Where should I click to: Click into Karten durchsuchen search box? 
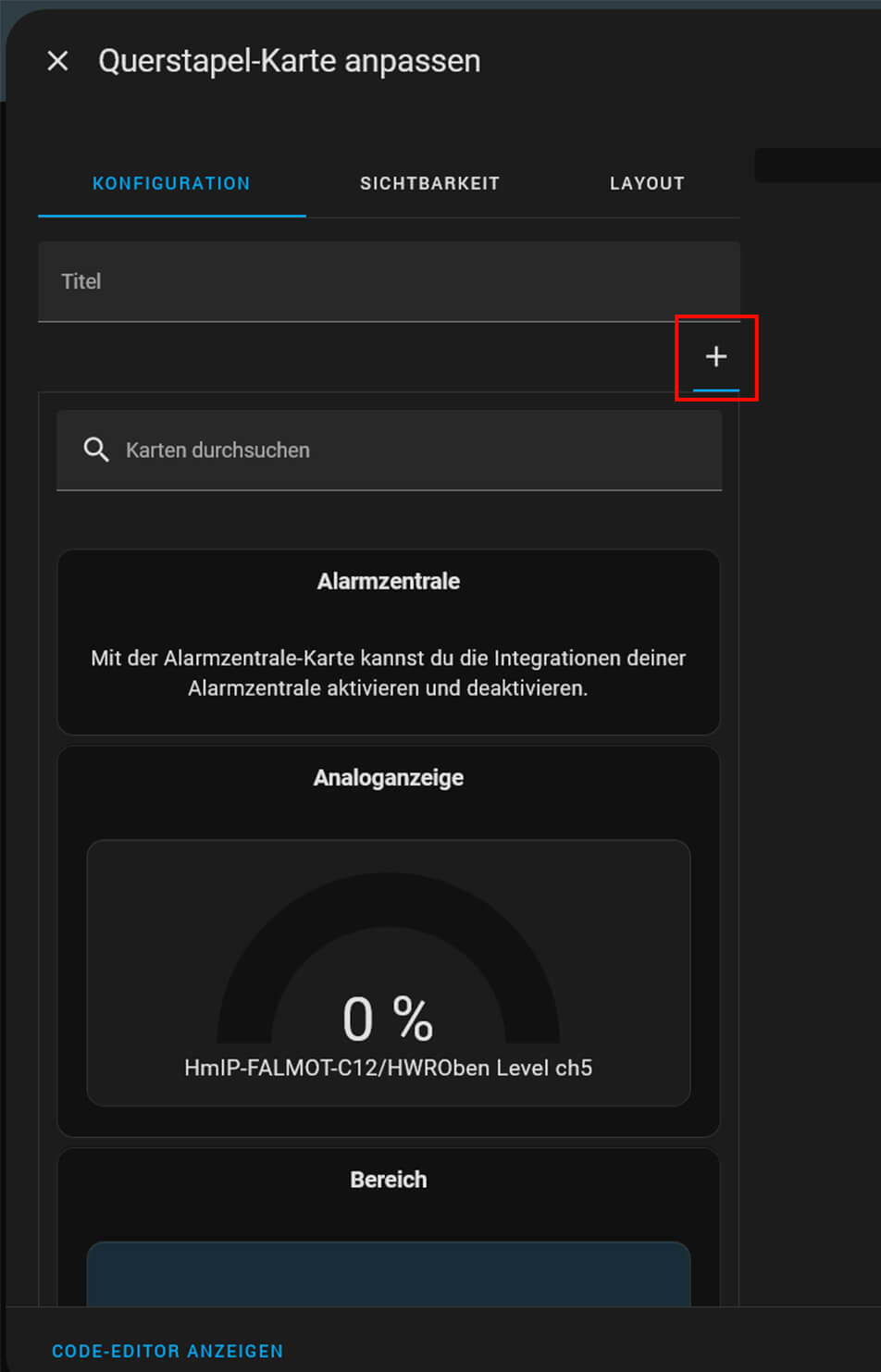[389, 450]
